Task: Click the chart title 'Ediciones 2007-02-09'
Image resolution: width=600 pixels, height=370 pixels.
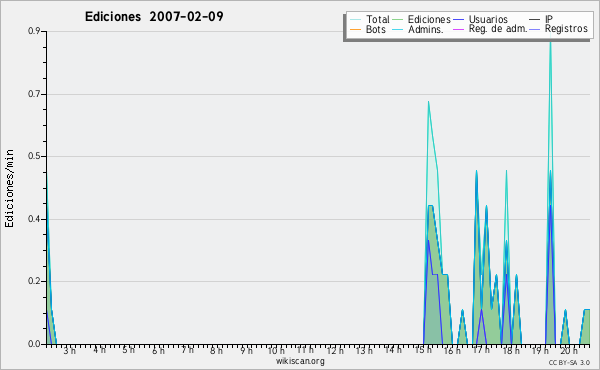Action: (x=154, y=17)
